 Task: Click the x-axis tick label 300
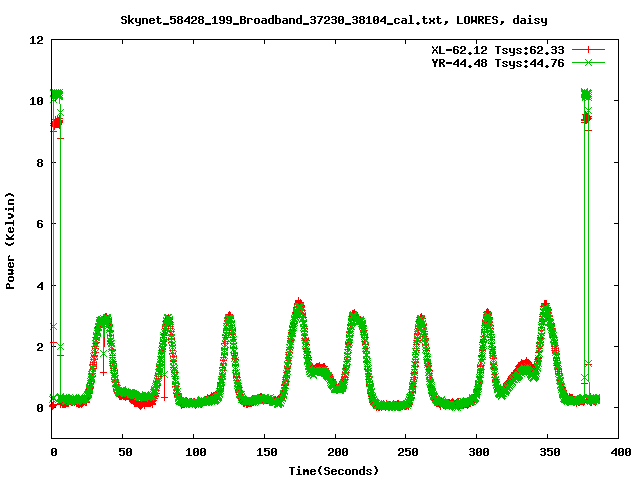[x=479, y=452]
